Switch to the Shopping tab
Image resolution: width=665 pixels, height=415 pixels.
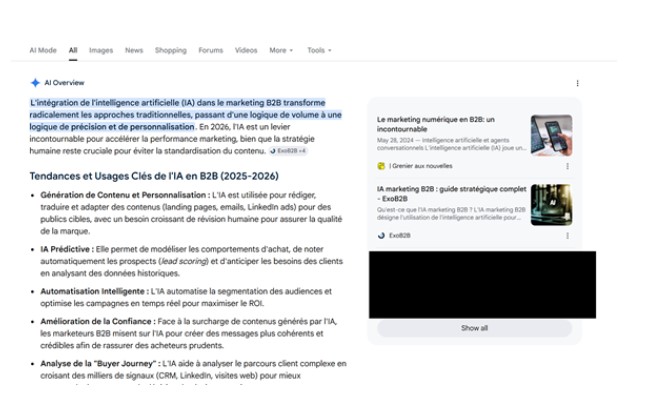170,50
